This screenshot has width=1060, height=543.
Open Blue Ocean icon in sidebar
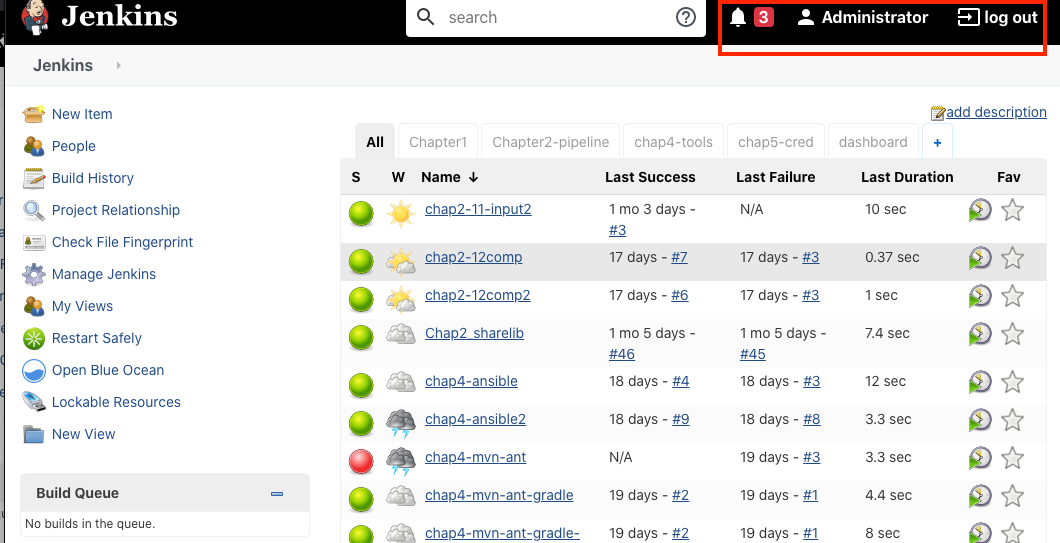pyautogui.click(x=34, y=370)
